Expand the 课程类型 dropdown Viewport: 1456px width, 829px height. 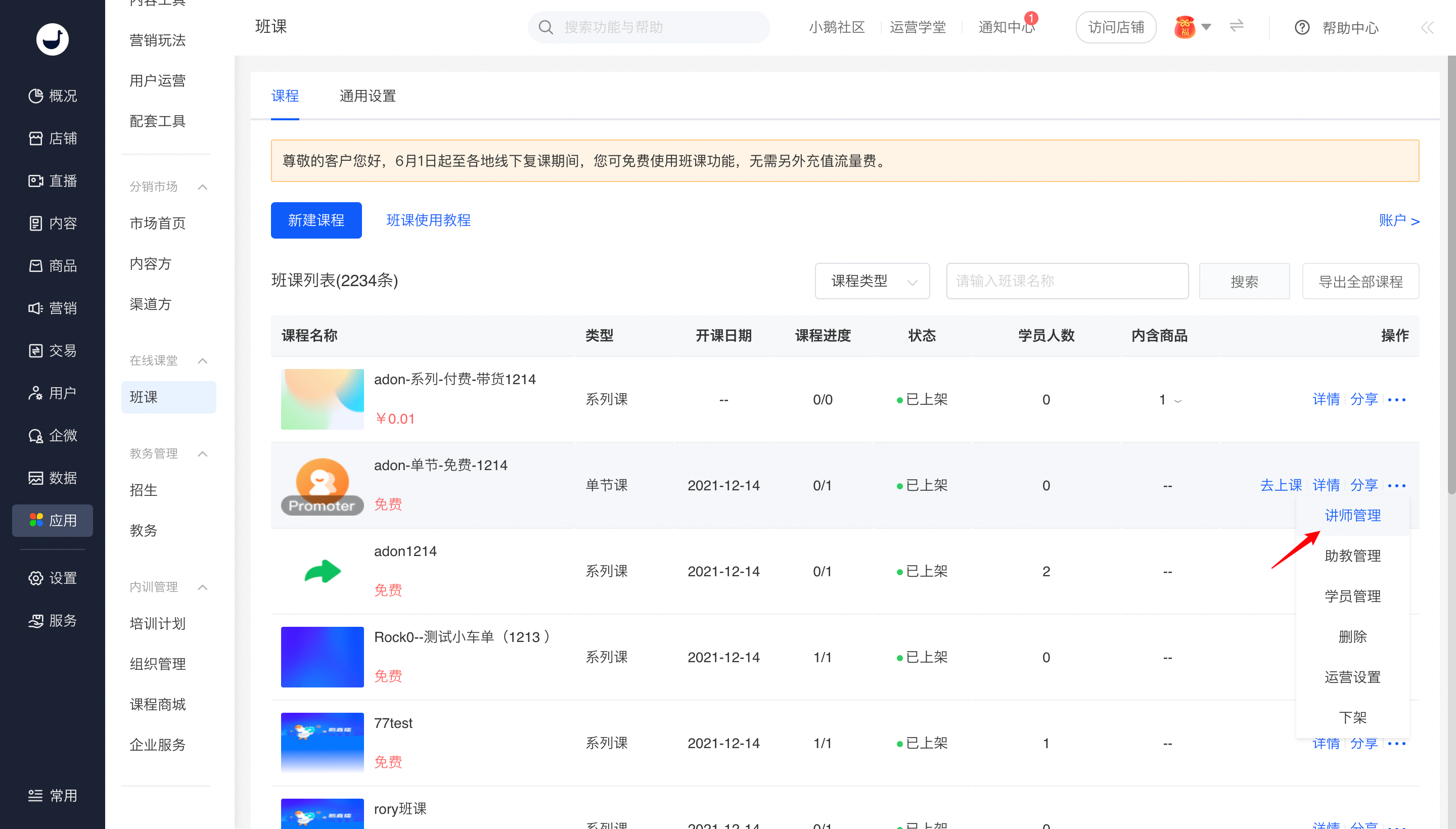[x=872, y=281]
